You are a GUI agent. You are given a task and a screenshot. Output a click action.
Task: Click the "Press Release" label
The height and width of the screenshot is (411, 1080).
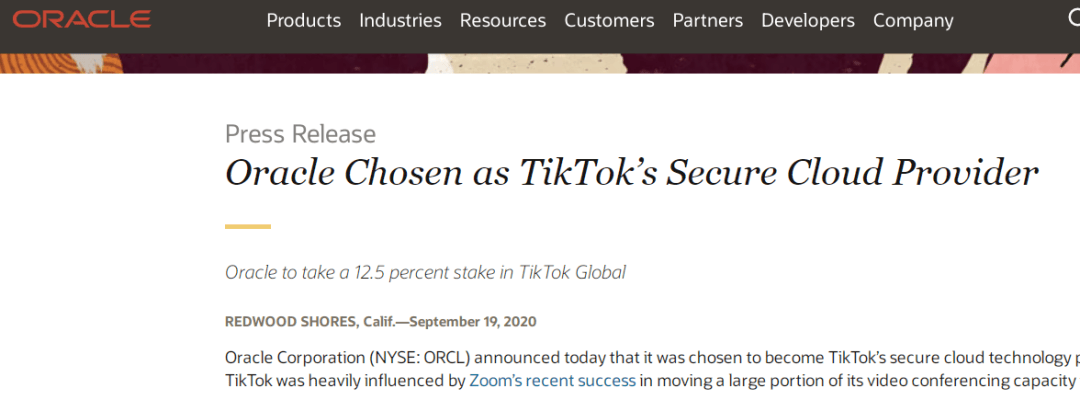click(x=300, y=134)
